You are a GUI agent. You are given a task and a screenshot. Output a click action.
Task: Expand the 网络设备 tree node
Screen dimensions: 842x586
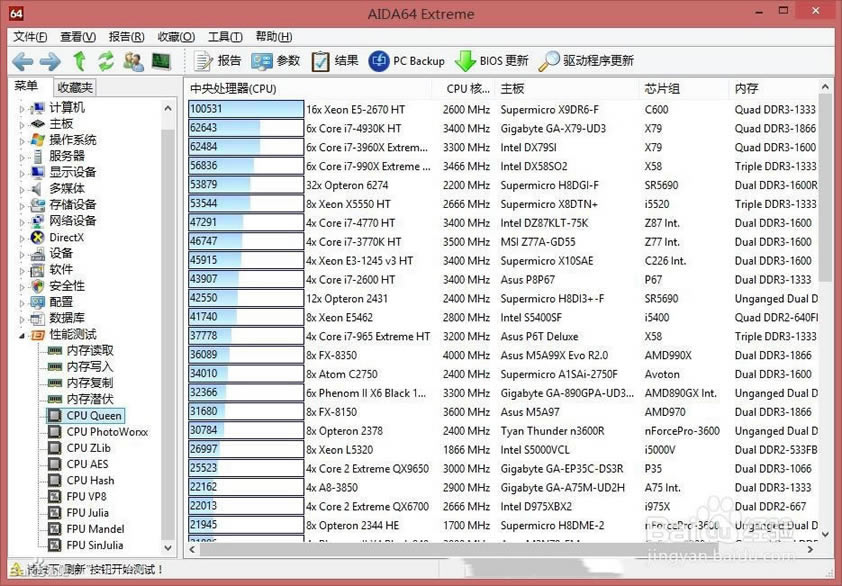click(22, 222)
